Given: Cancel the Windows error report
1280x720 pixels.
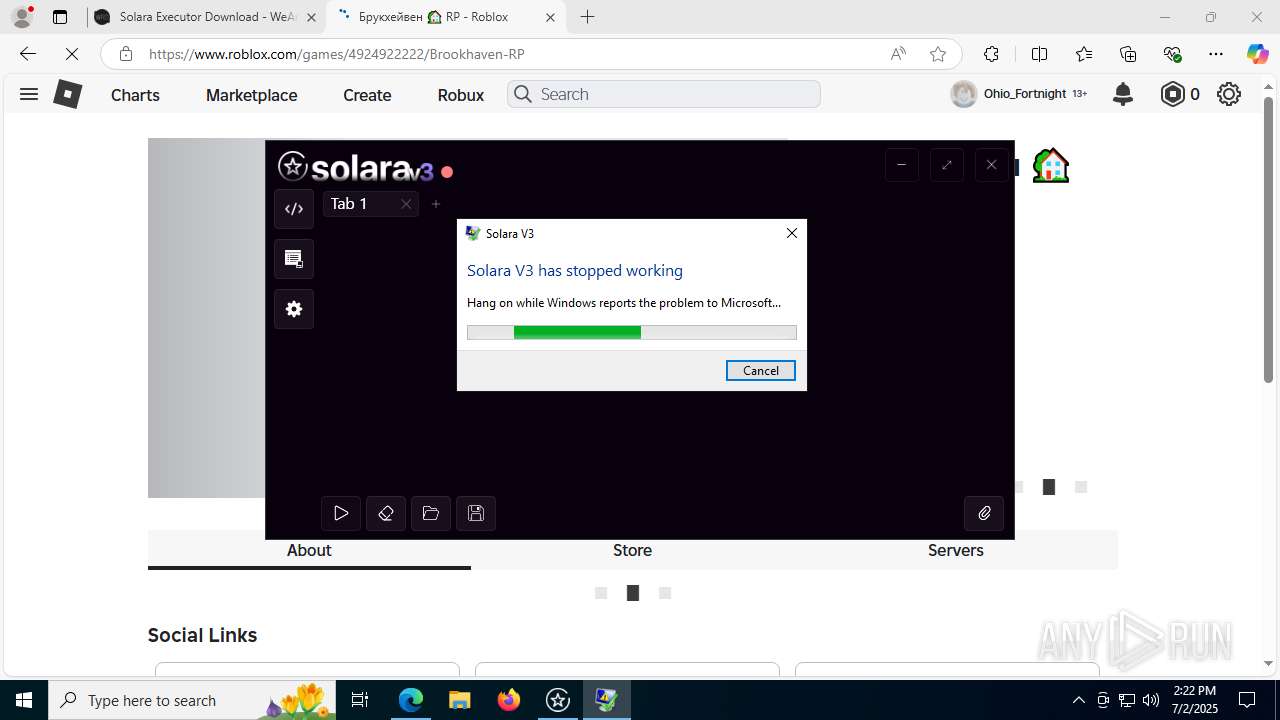Looking at the screenshot, I should [x=761, y=370].
